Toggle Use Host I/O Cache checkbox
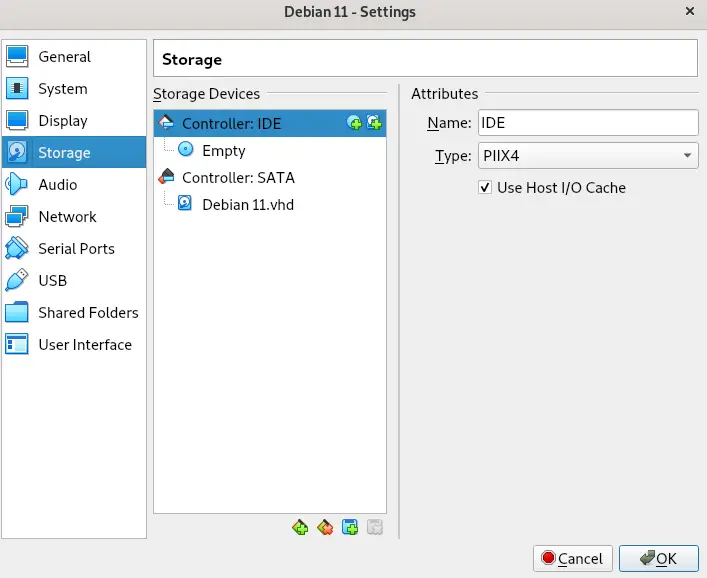This screenshot has height=578, width=707. coord(485,187)
